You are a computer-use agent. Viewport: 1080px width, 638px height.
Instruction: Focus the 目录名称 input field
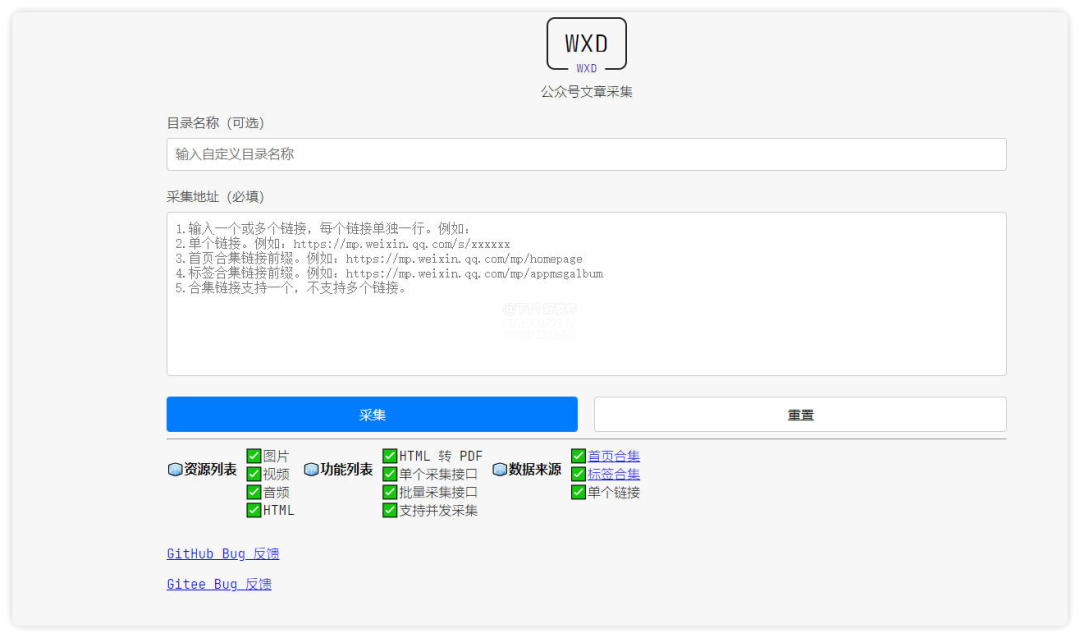point(586,154)
